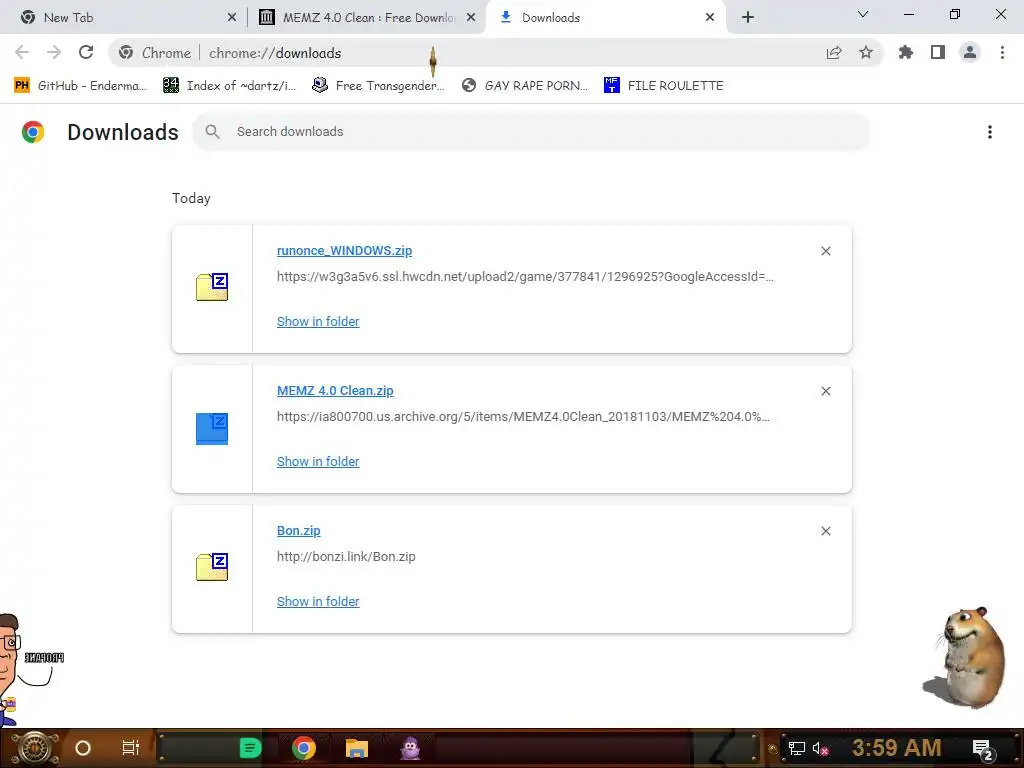Open the tab search chevron
1024x768 pixels.
coord(863,14)
